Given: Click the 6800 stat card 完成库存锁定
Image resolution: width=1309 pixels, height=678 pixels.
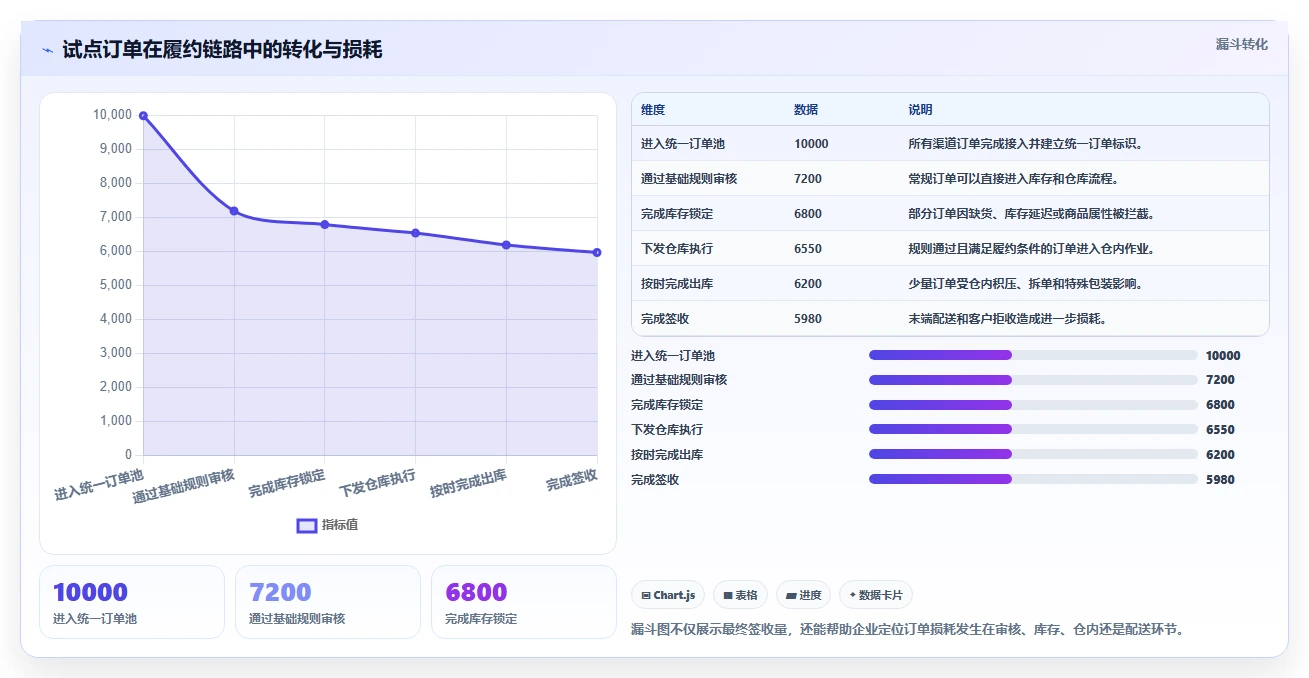Looking at the screenshot, I should (x=524, y=602).
